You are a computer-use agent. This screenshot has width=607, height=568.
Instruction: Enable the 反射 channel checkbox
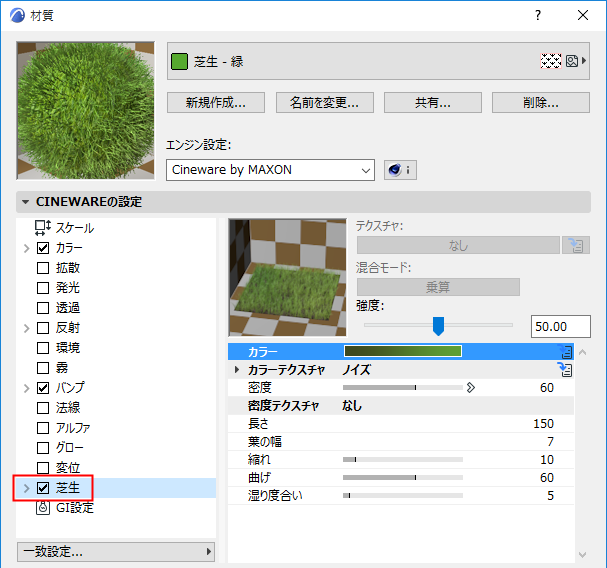pos(43,328)
